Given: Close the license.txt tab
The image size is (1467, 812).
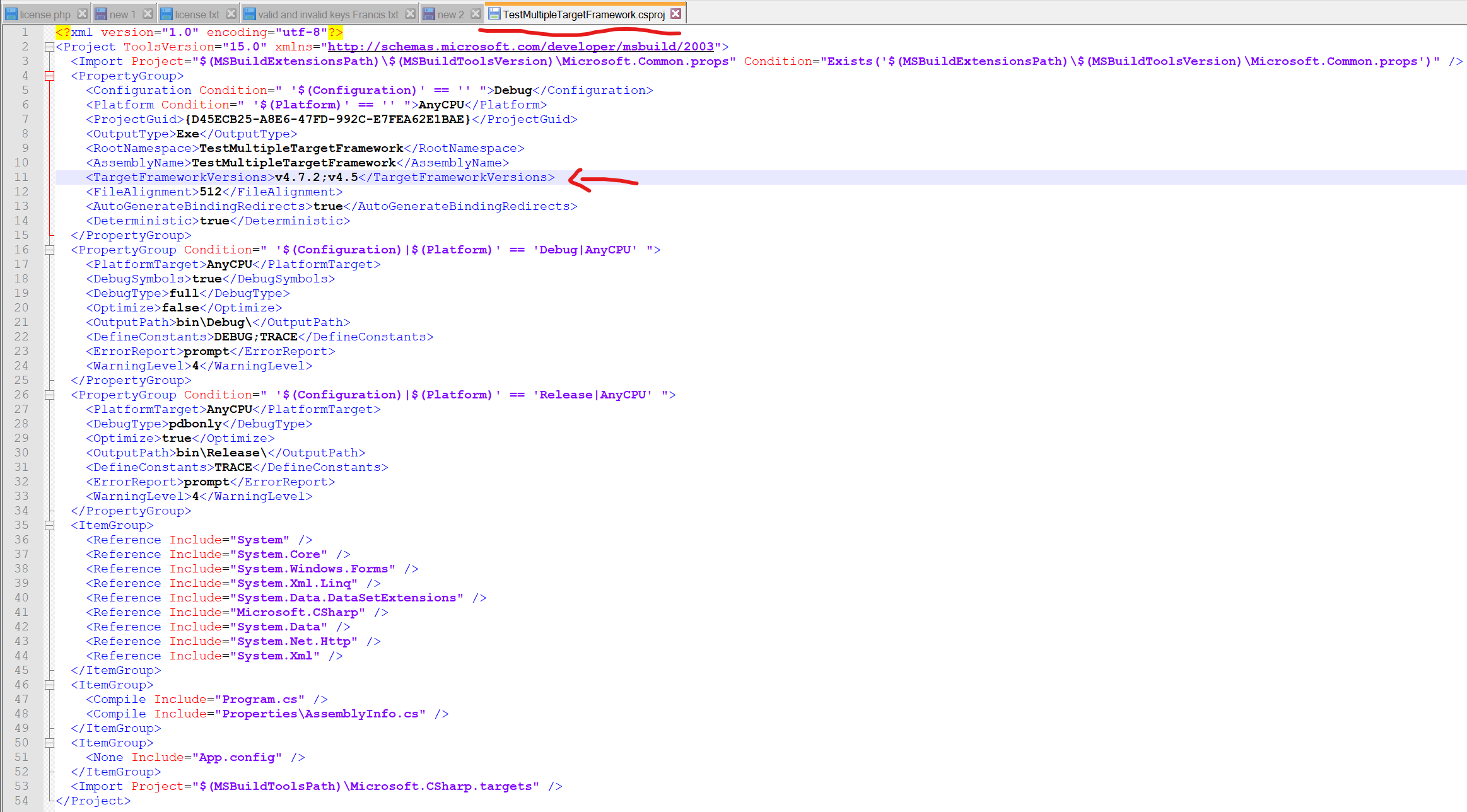Looking at the screenshot, I should [x=231, y=14].
